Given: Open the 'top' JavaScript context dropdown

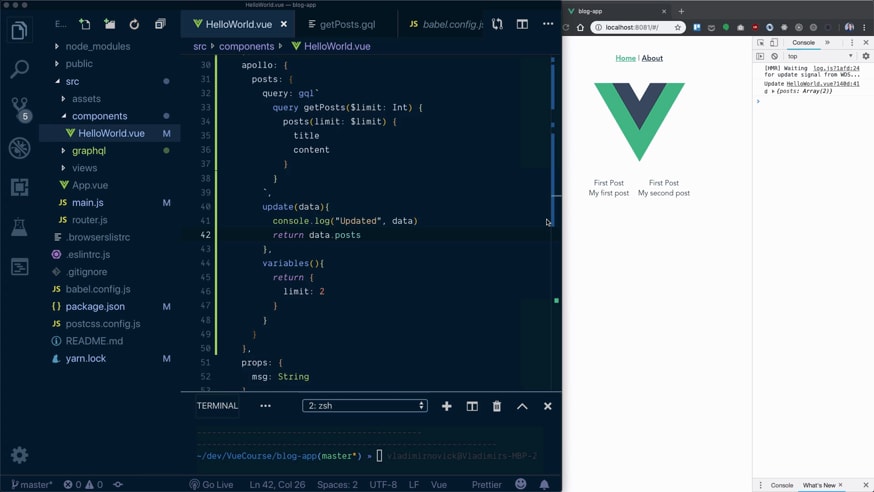Looking at the screenshot, I should click(x=819, y=56).
